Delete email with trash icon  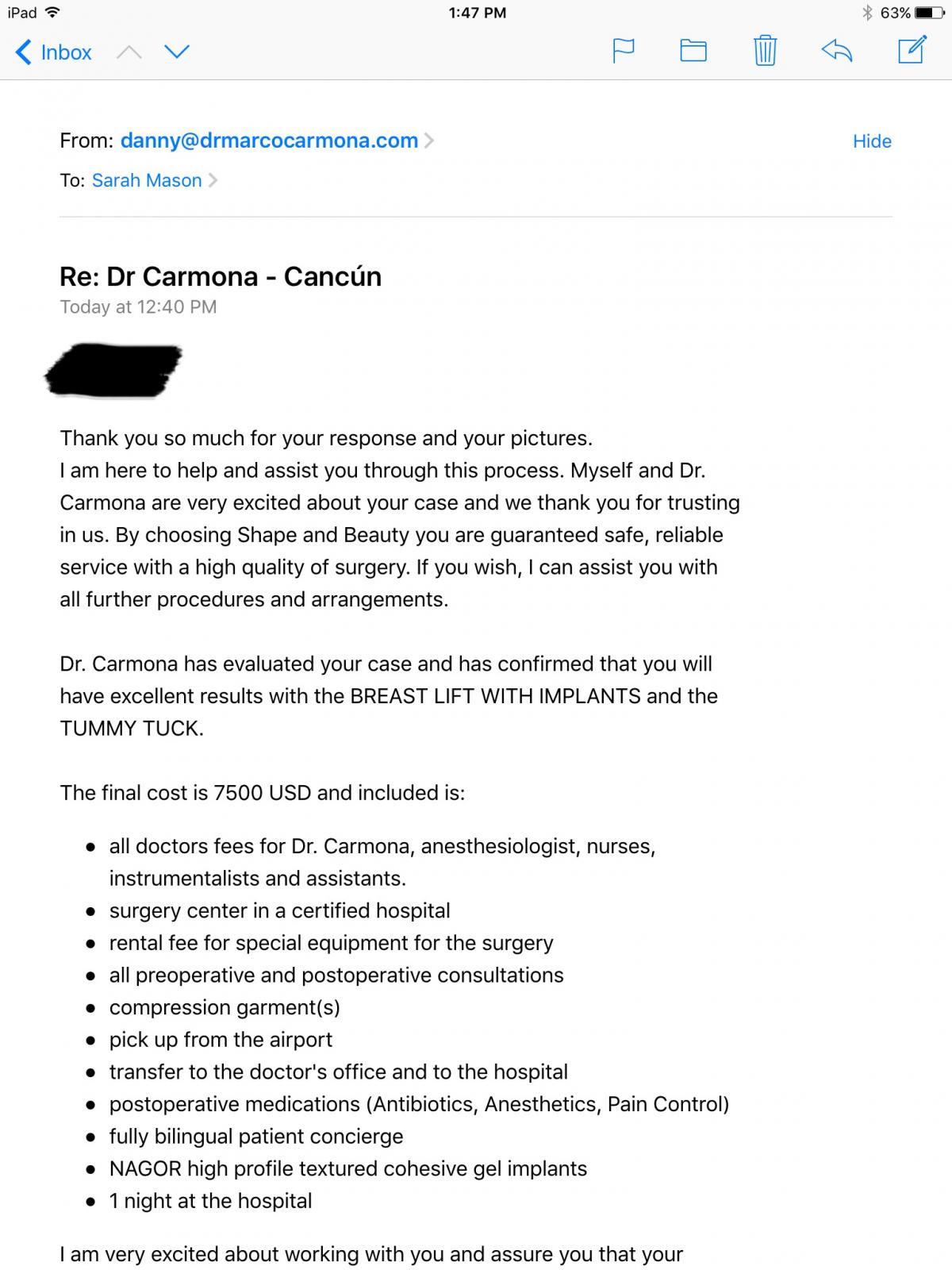[765, 50]
